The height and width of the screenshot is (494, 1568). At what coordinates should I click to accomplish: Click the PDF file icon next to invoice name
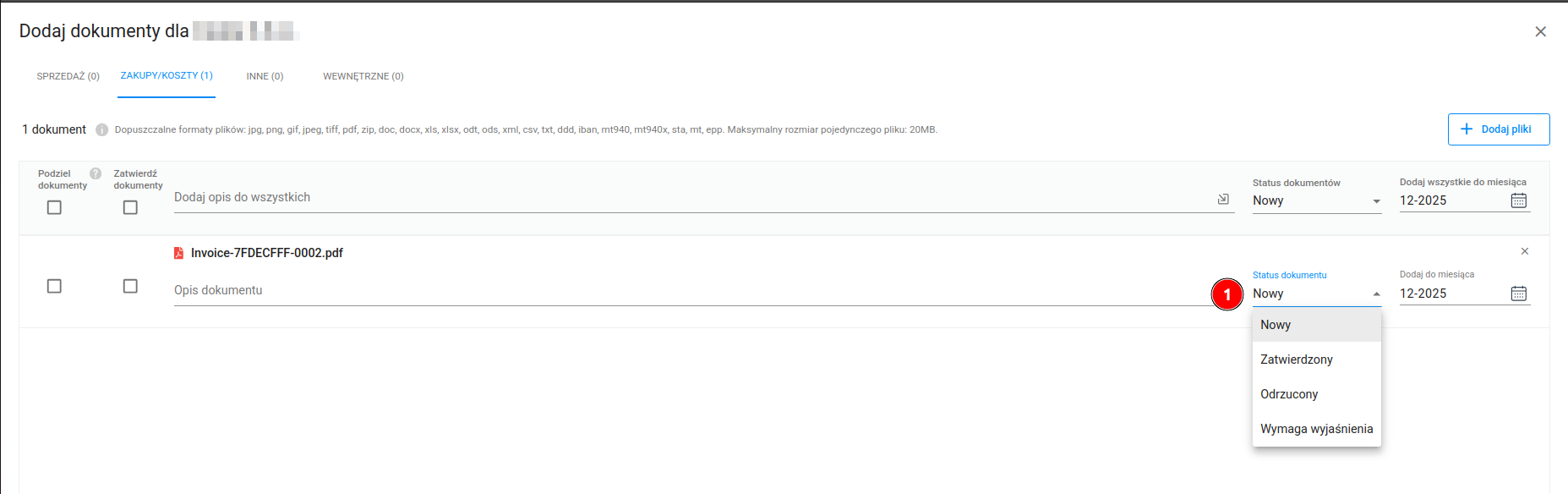[x=178, y=253]
